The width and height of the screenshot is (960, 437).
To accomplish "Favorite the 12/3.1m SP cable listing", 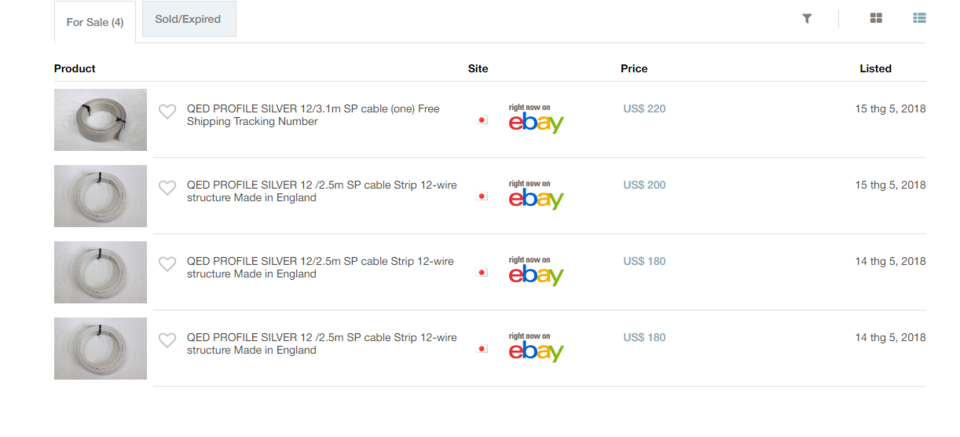I will pyautogui.click(x=167, y=111).
